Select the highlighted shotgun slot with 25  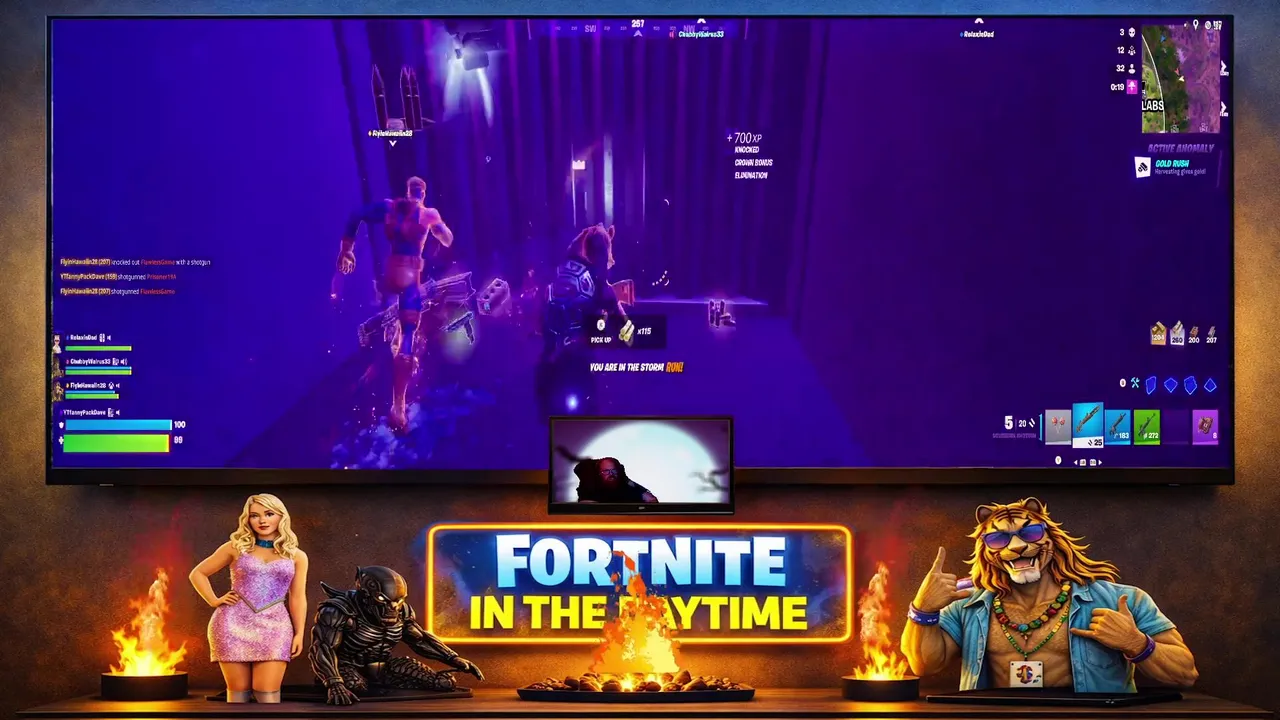pos(1088,425)
